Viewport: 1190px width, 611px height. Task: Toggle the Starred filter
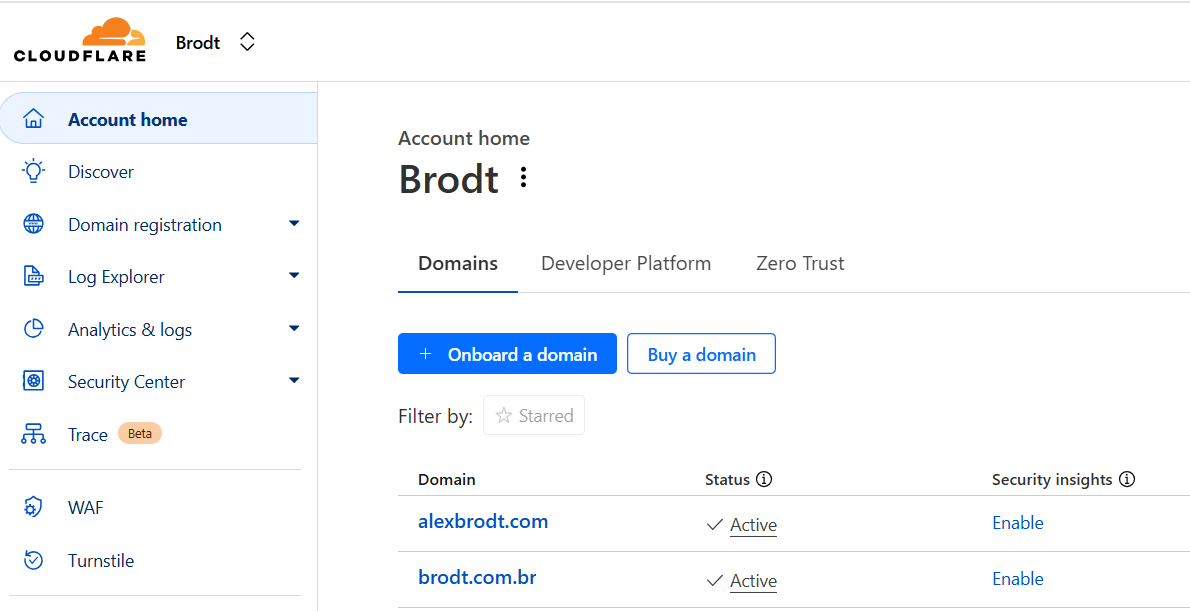click(x=533, y=414)
